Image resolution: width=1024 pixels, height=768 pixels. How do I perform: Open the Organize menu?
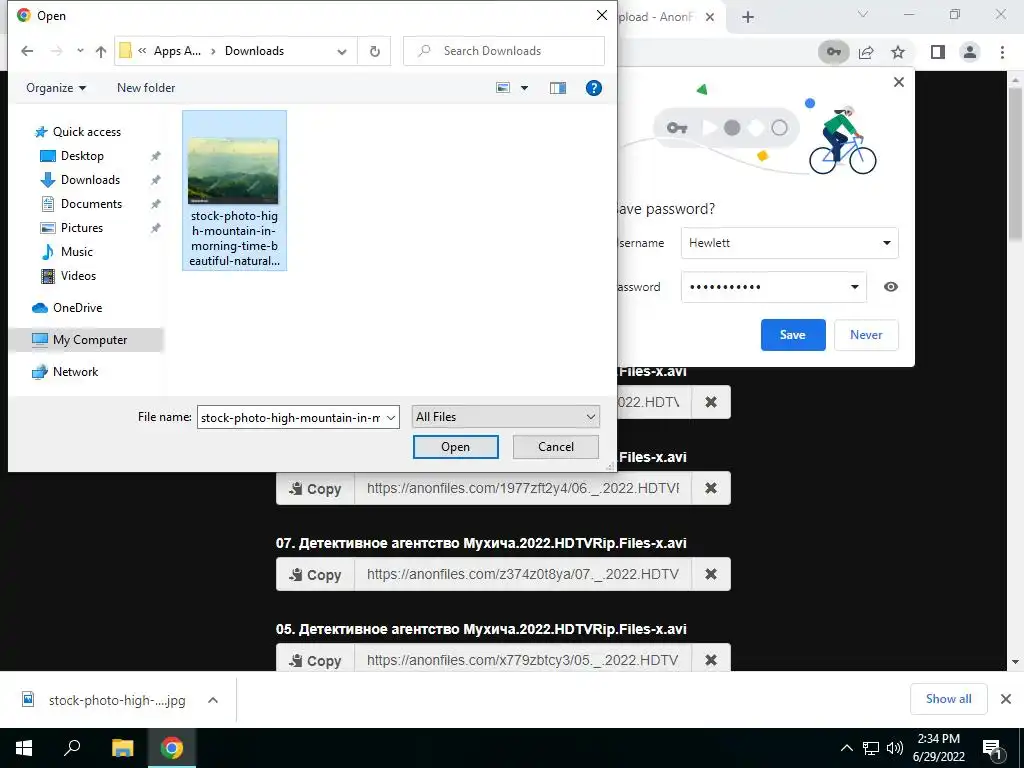click(x=56, y=88)
